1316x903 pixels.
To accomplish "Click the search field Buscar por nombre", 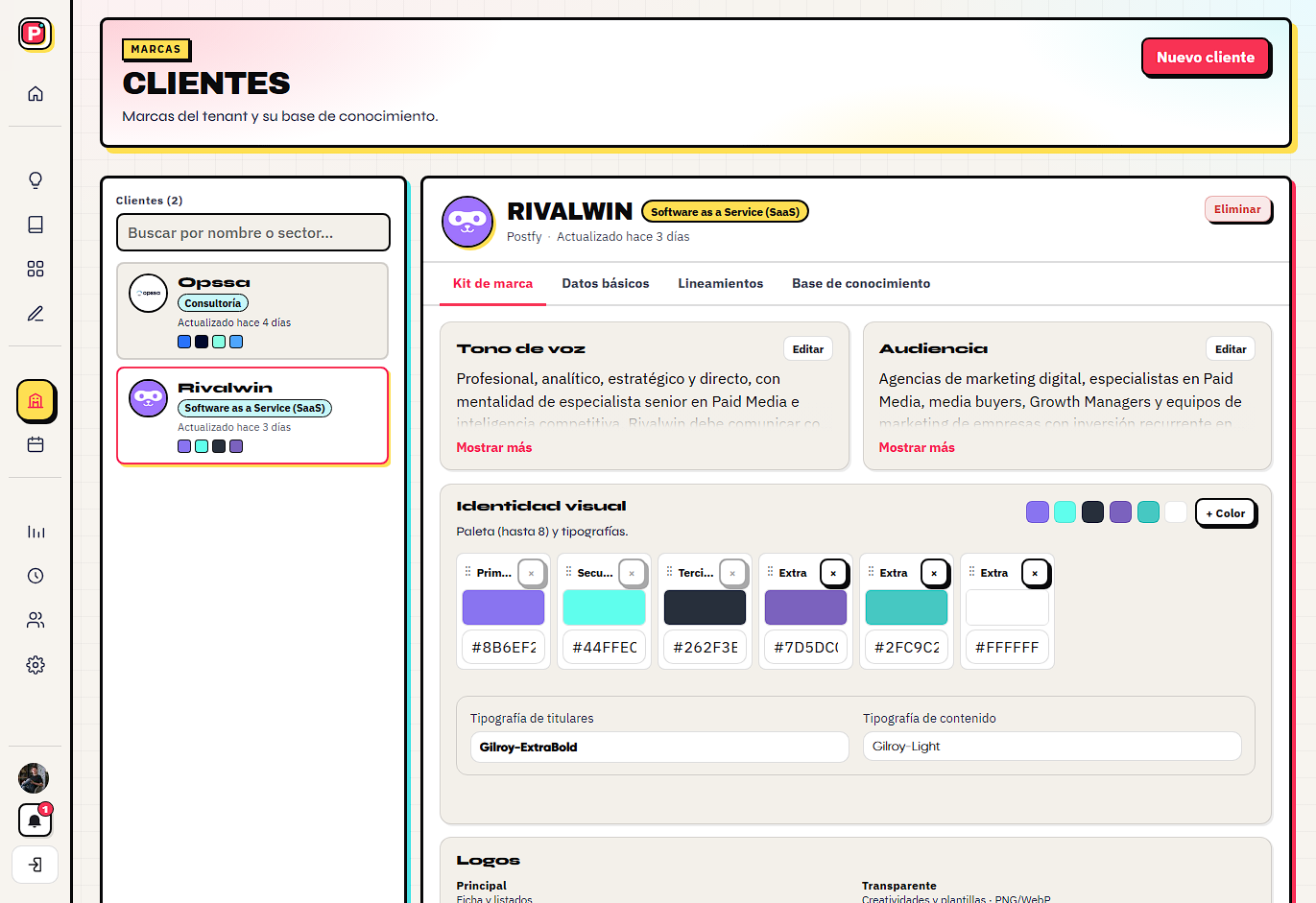I will click(x=253, y=232).
